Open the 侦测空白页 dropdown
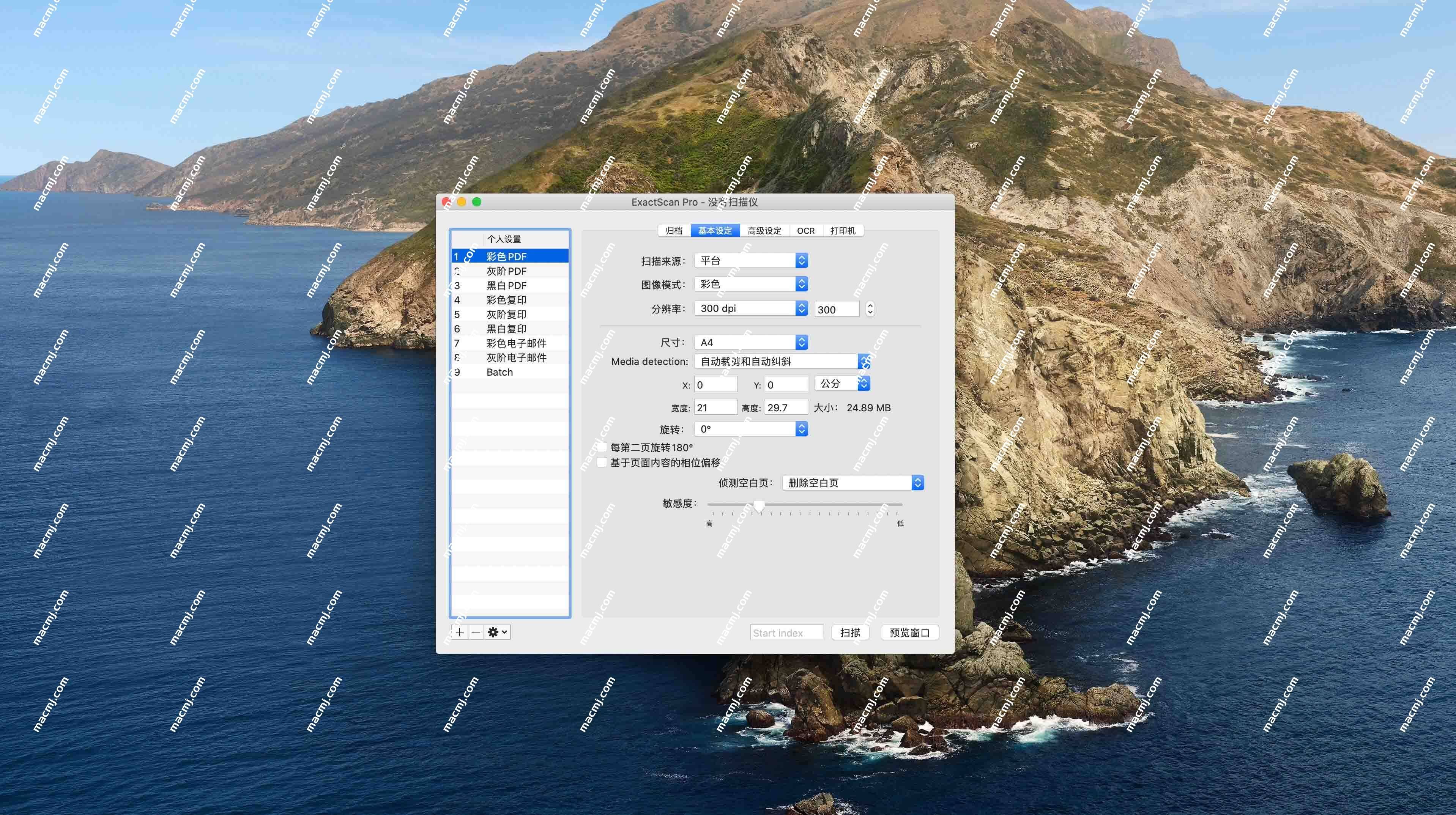 point(853,483)
